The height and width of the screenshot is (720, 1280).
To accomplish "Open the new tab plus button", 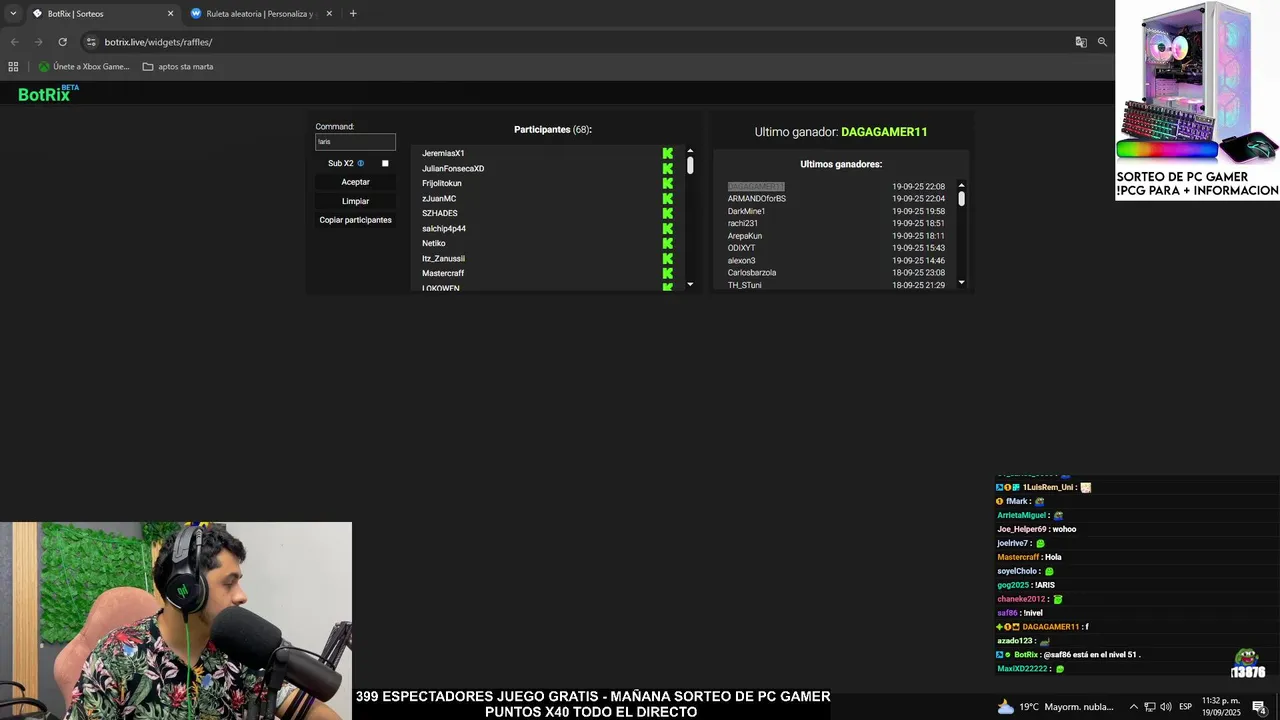I will [353, 13].
